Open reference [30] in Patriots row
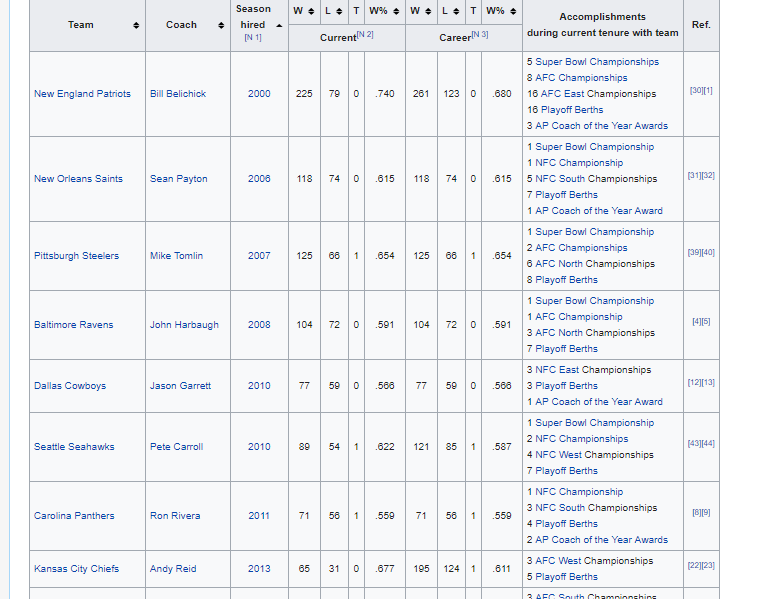Screen dimensions: 771x599 [x=695, y=90]
